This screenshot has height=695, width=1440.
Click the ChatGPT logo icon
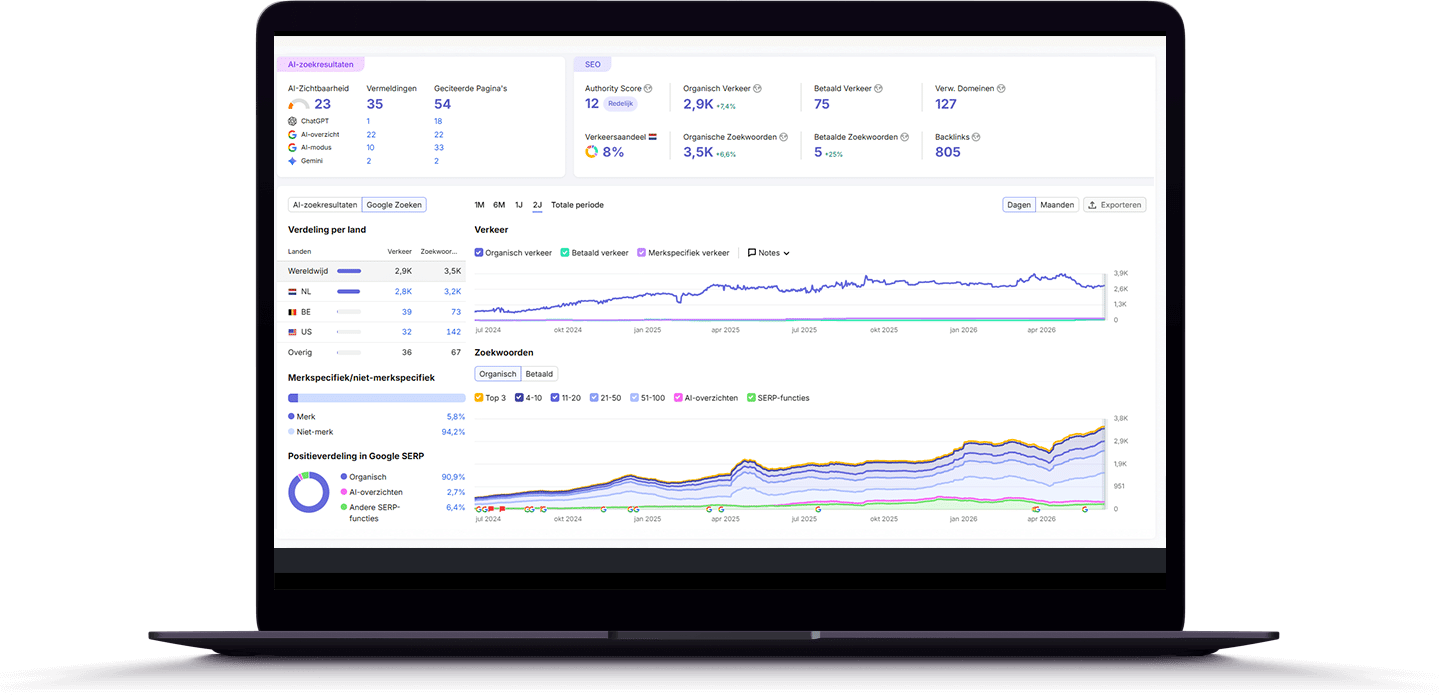point(292,121)
